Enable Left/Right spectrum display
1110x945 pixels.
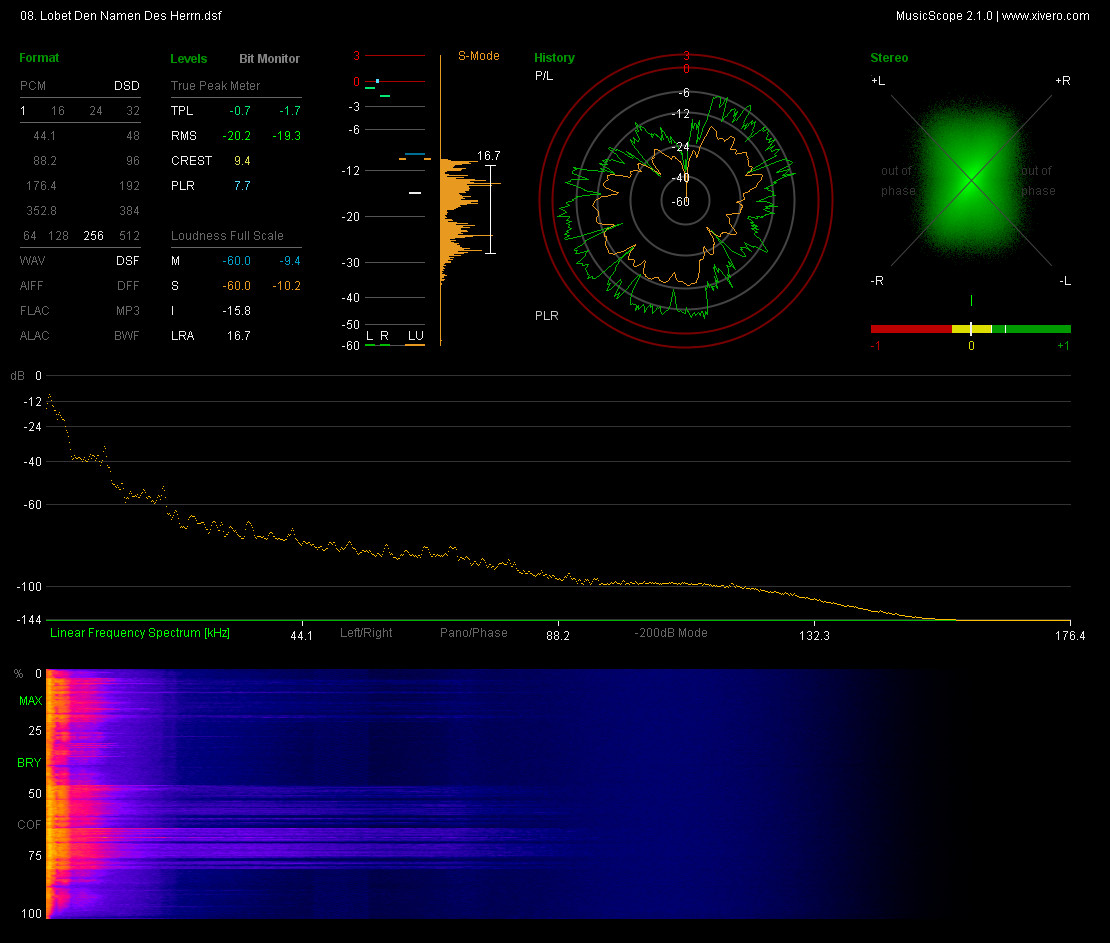tap(366, 633)
